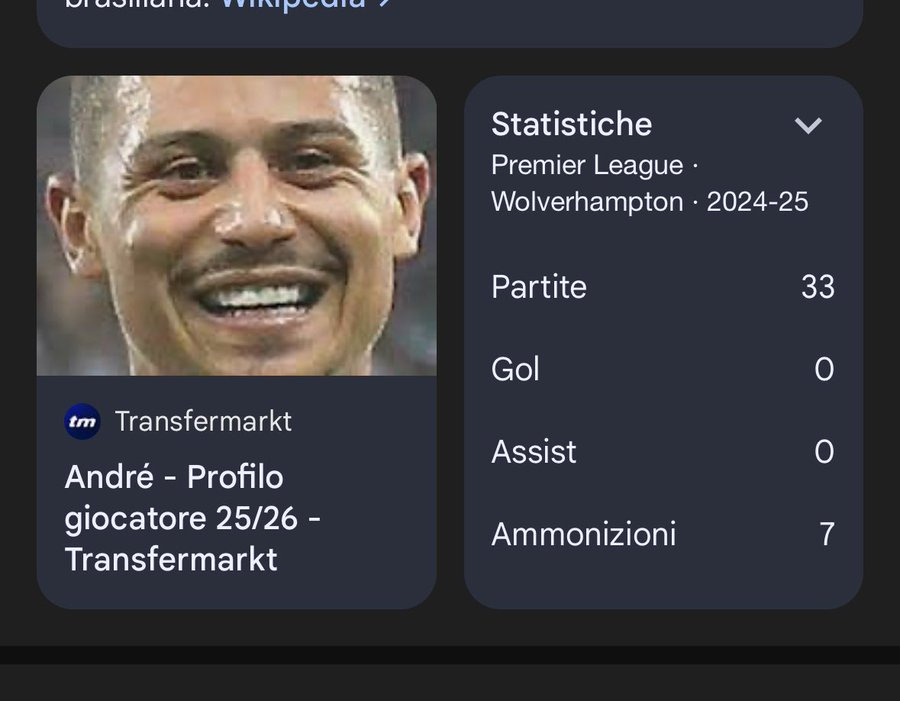Tap the arrow icon after Wikipedia
The height and width of the screenshot is (701, 900).
[x=385, y=3]
